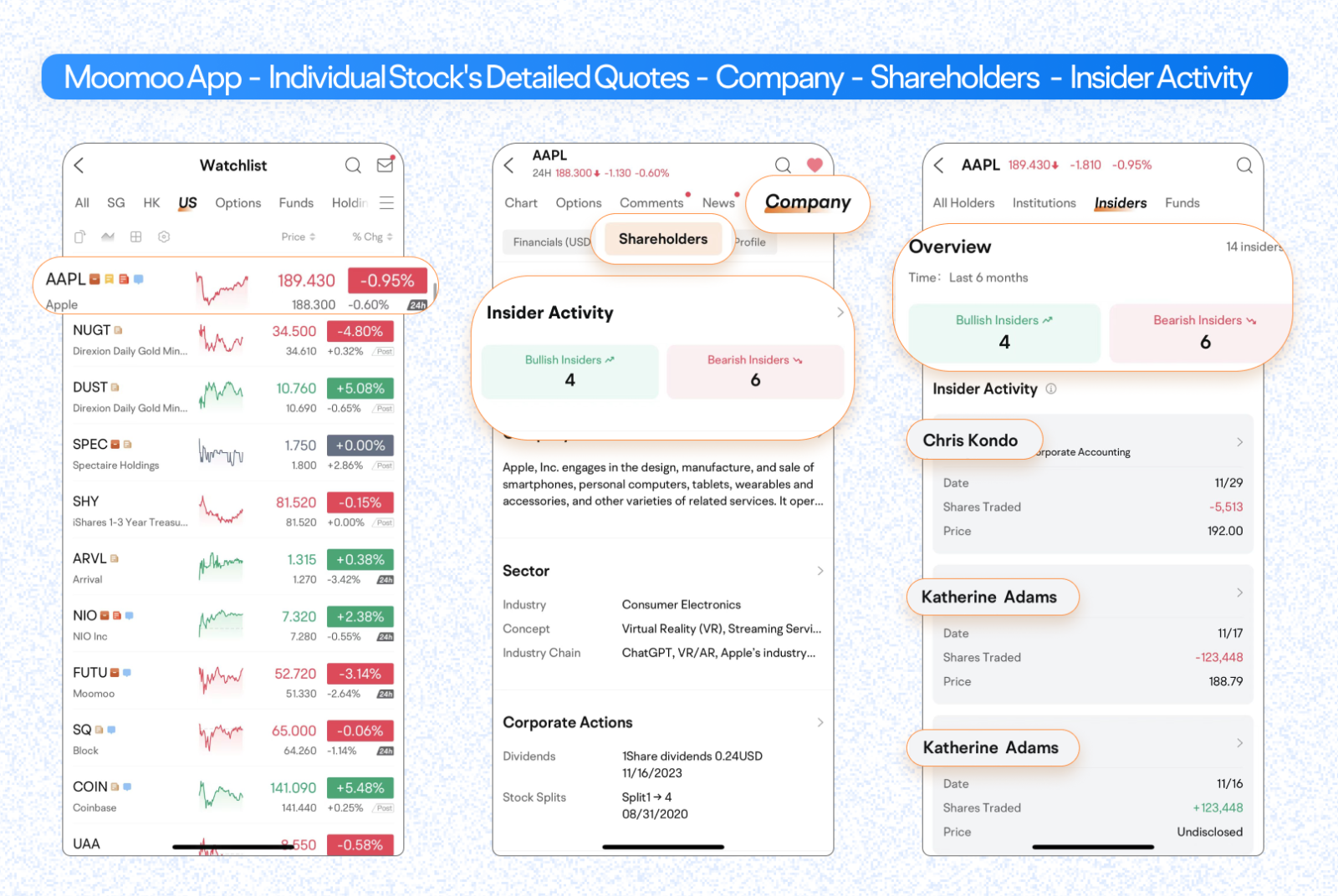
Task: Tap the blue badge beside COIN ticker
Action: pyautogui.click(x=127, y=787)
